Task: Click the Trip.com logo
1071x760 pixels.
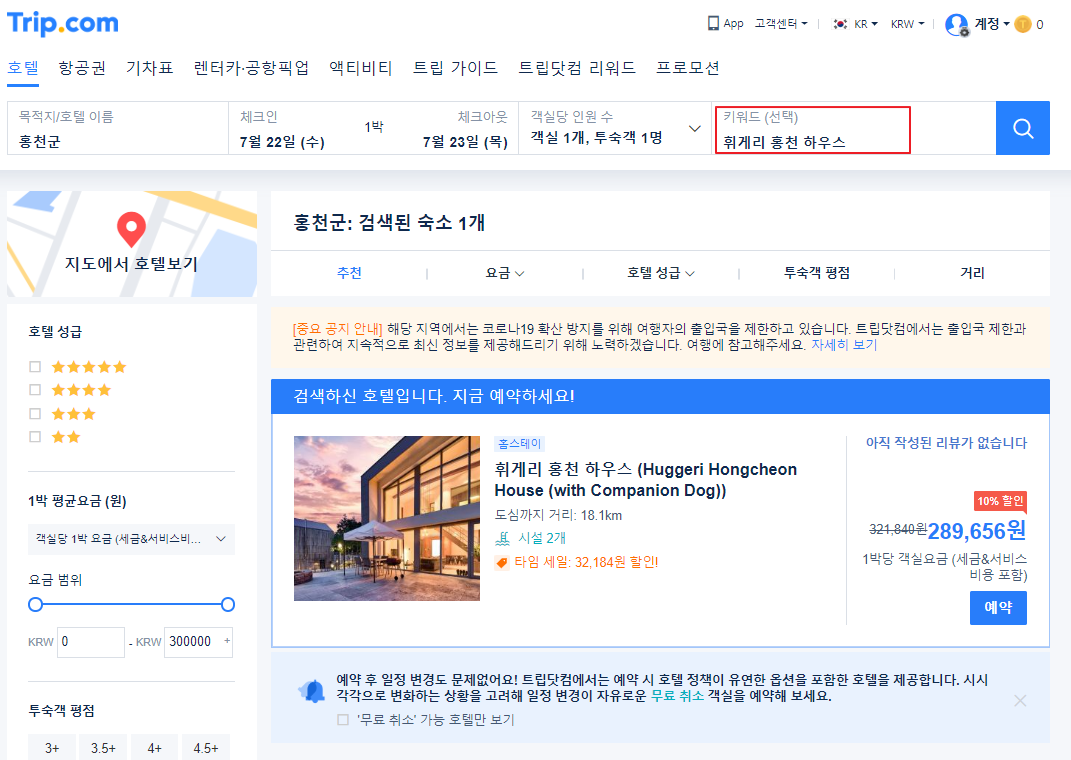Action: [63, 23]
